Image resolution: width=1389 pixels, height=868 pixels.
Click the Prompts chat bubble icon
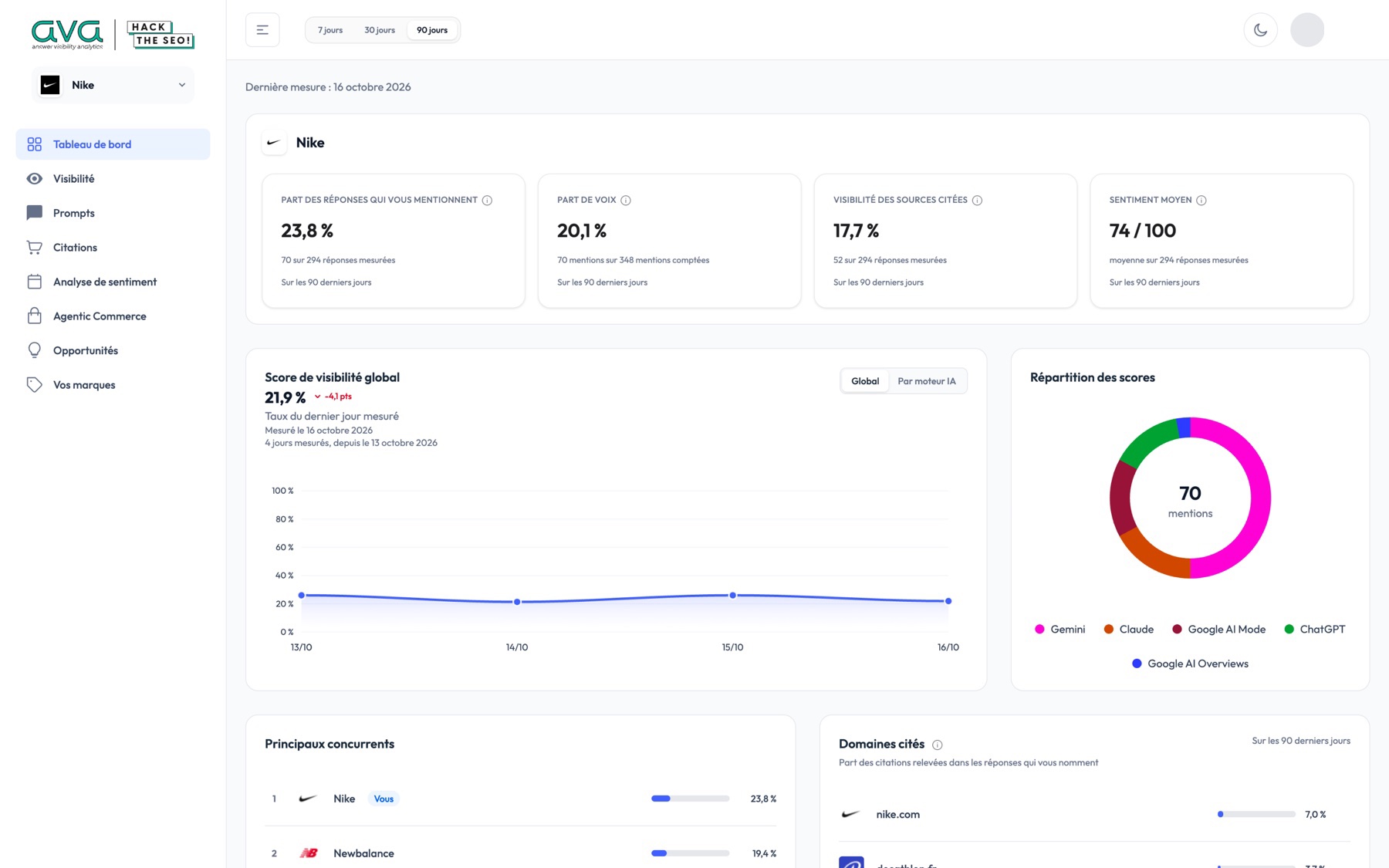[35, 213]
